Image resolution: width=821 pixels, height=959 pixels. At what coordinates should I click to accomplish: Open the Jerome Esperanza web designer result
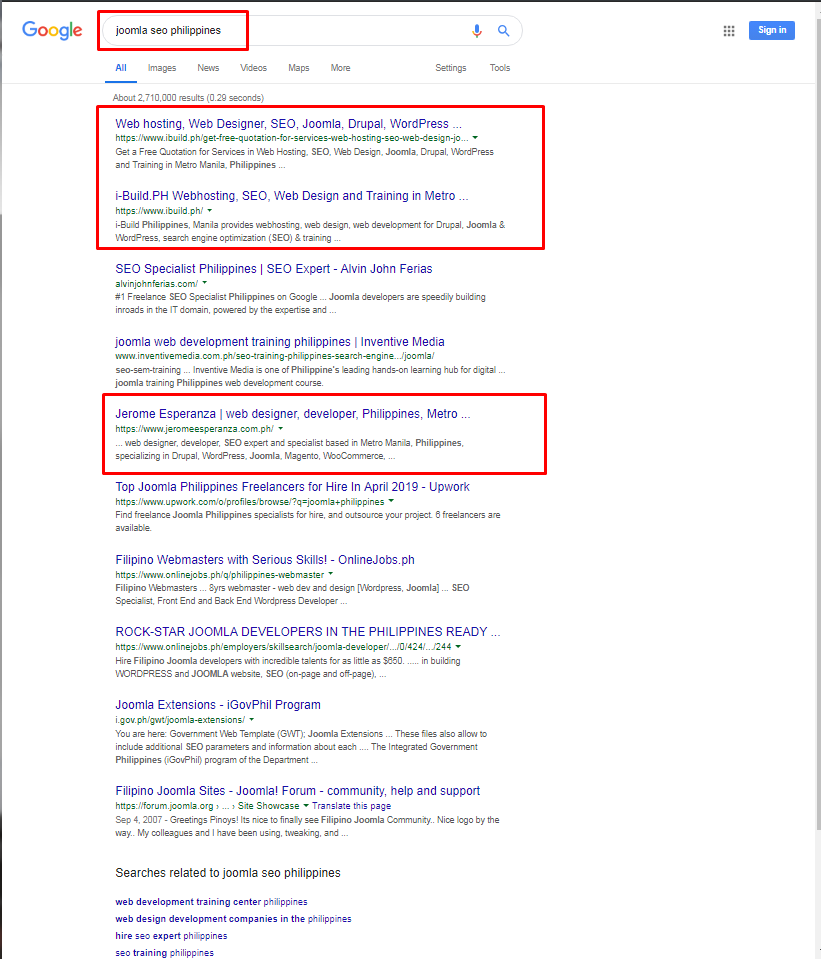[x=292, y=414]
